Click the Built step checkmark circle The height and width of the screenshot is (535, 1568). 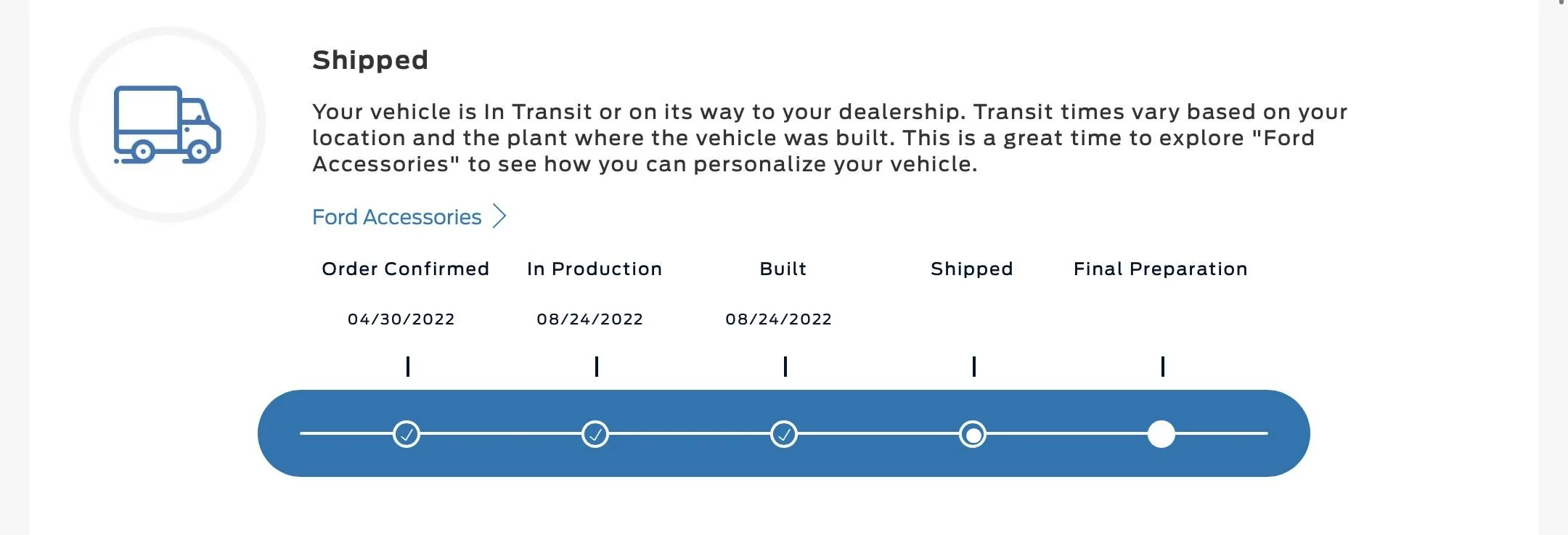[784, 434]
